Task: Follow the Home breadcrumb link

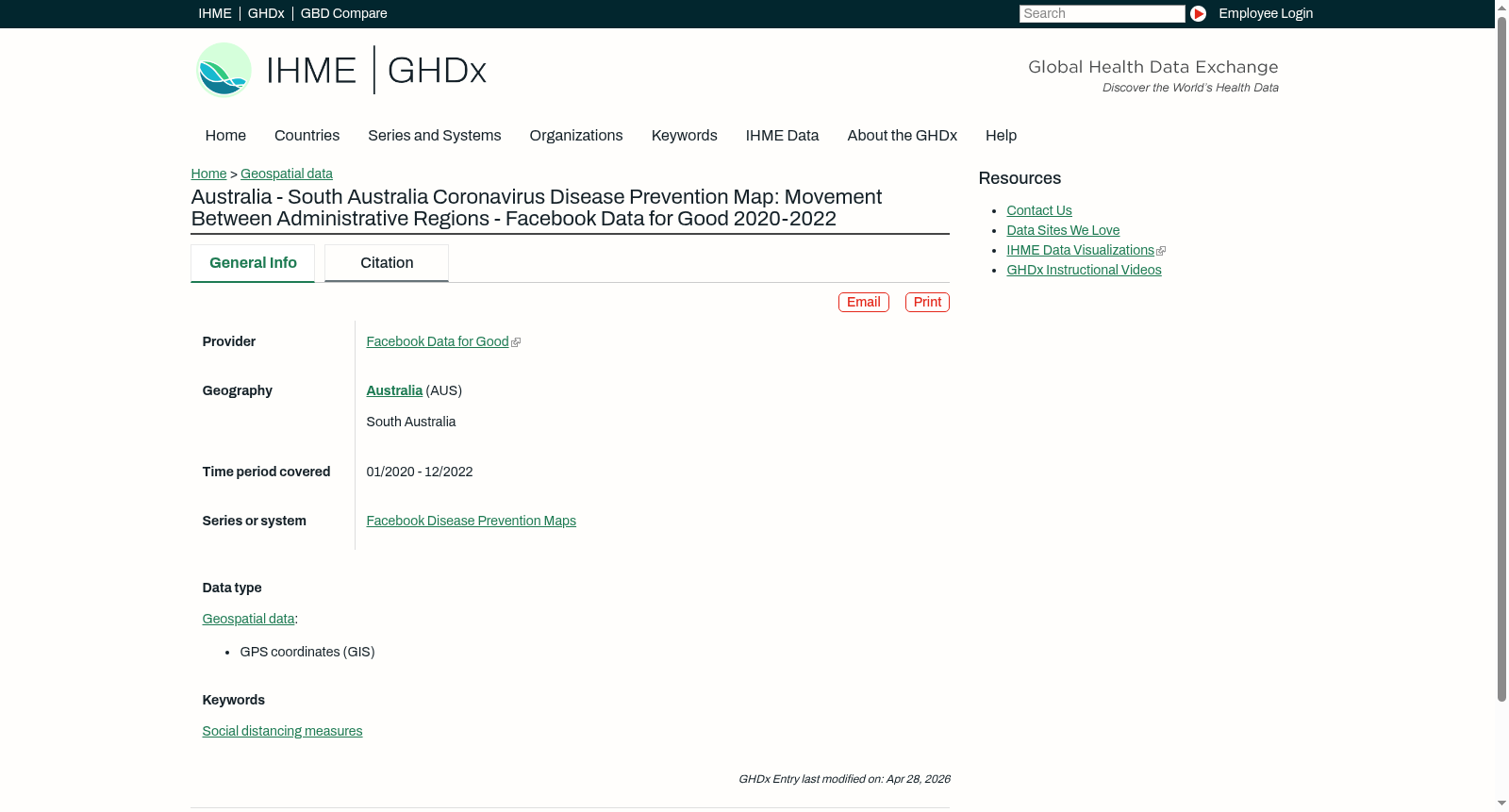Action: [208, 174]
